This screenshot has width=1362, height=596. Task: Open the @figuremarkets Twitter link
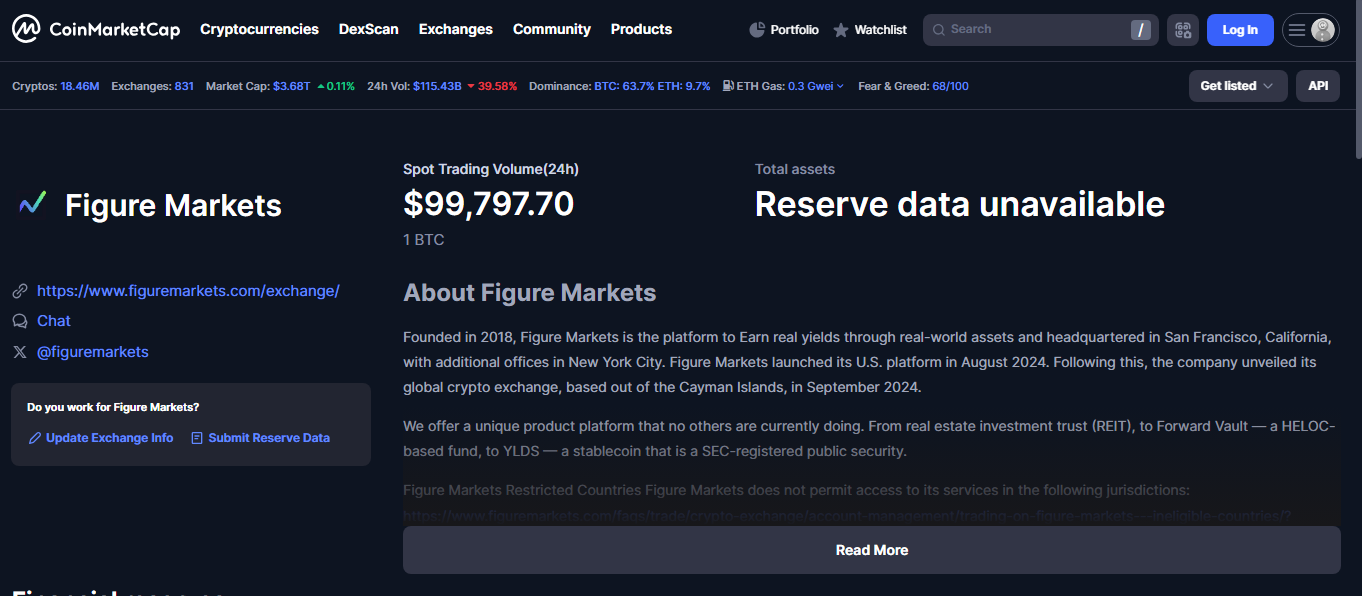pos(93,352)
